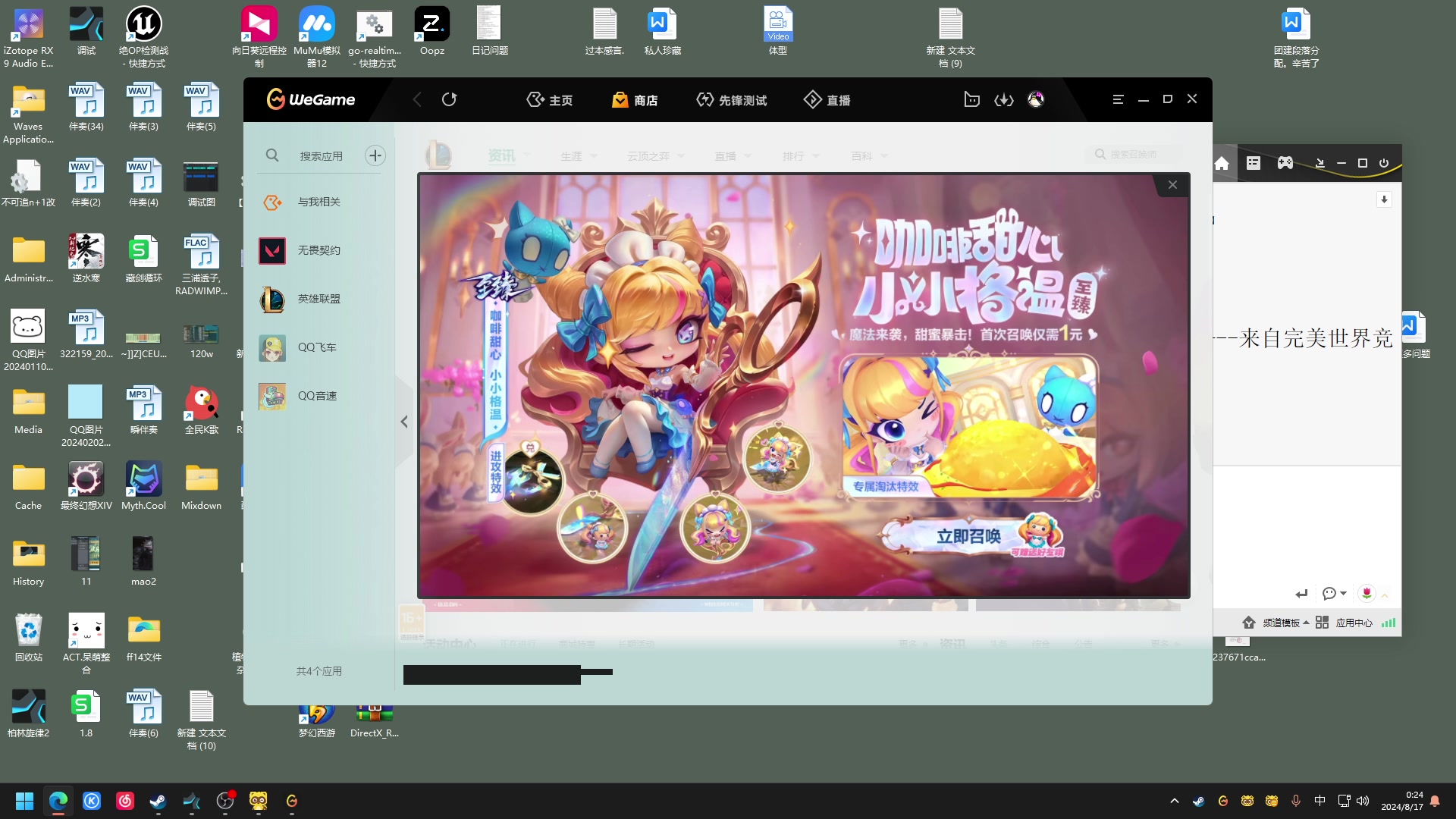
Task: Open the Oopz desktop shortcut
Action: 432,32
